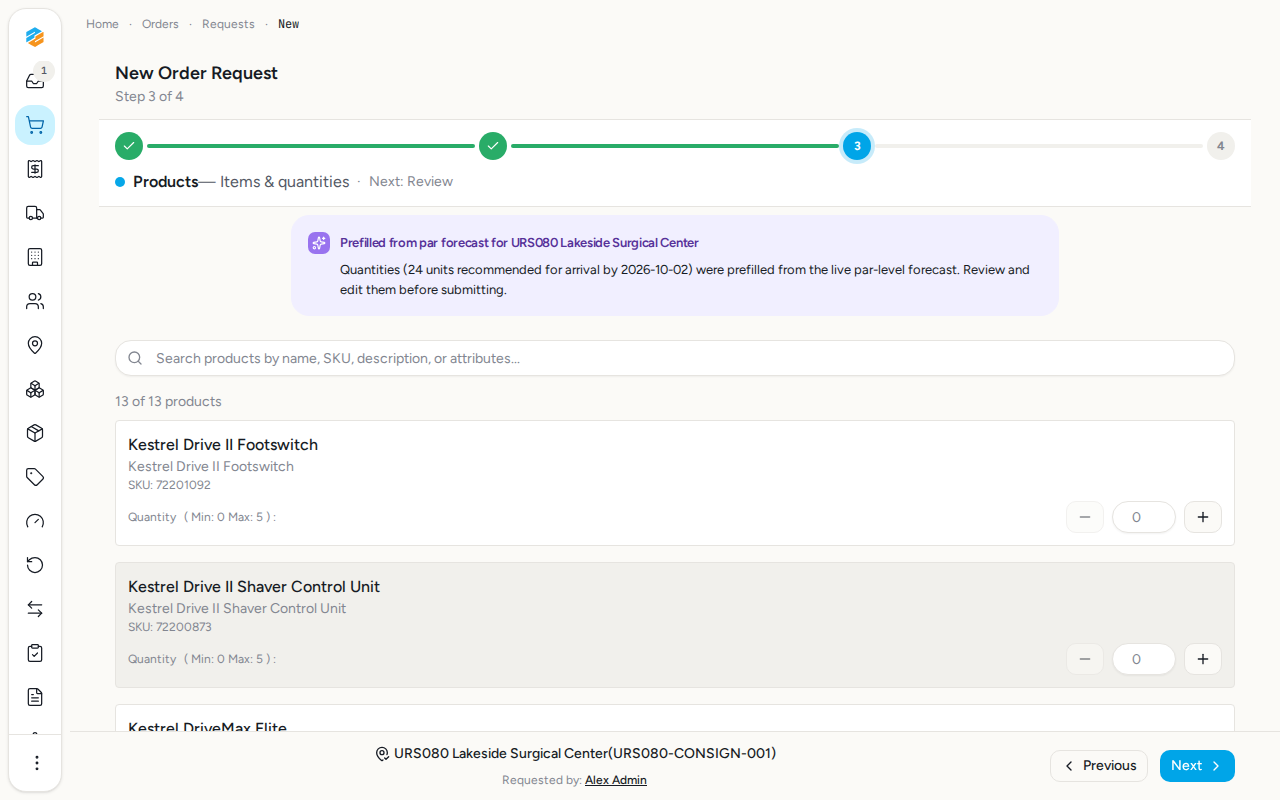This screenshot has width=1280, height=800.
Task: Go back to completed step two circle
Action: click(x=493, y=146)
